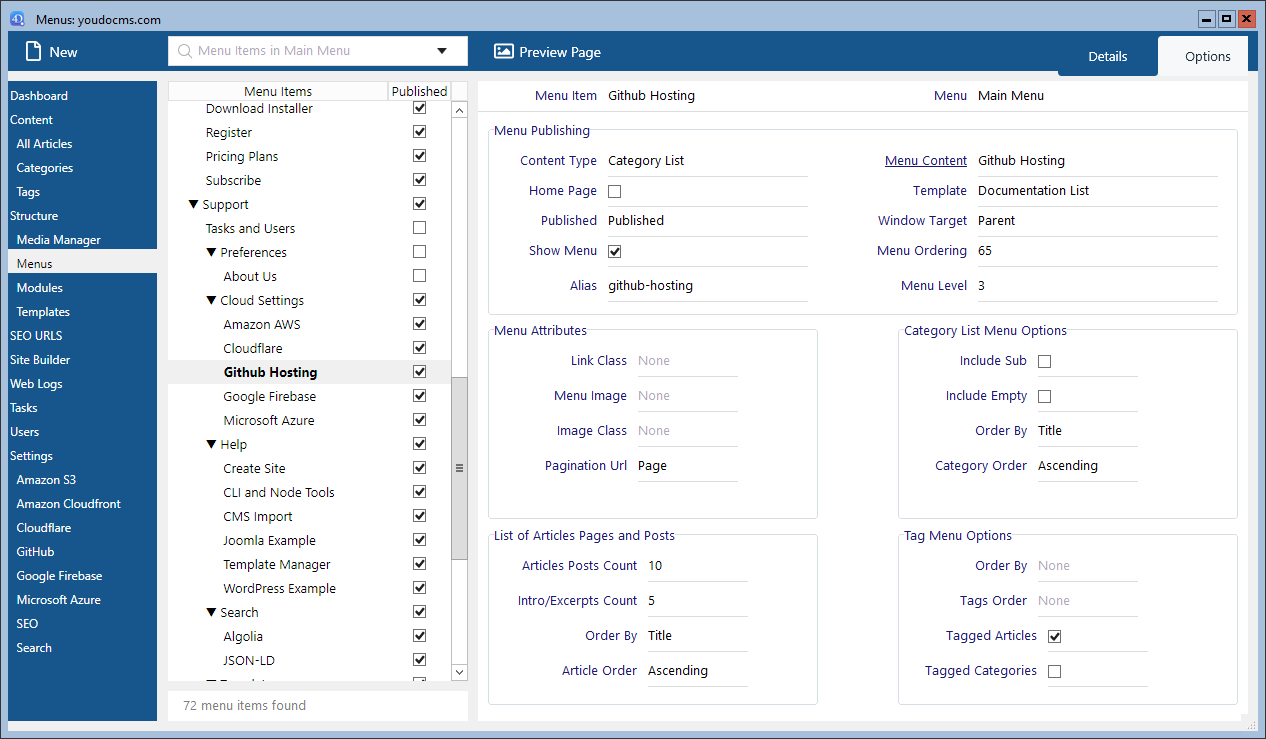Click the search magnifier icon
Viewport: 1266px width, 739px height.
coord(185,51)
